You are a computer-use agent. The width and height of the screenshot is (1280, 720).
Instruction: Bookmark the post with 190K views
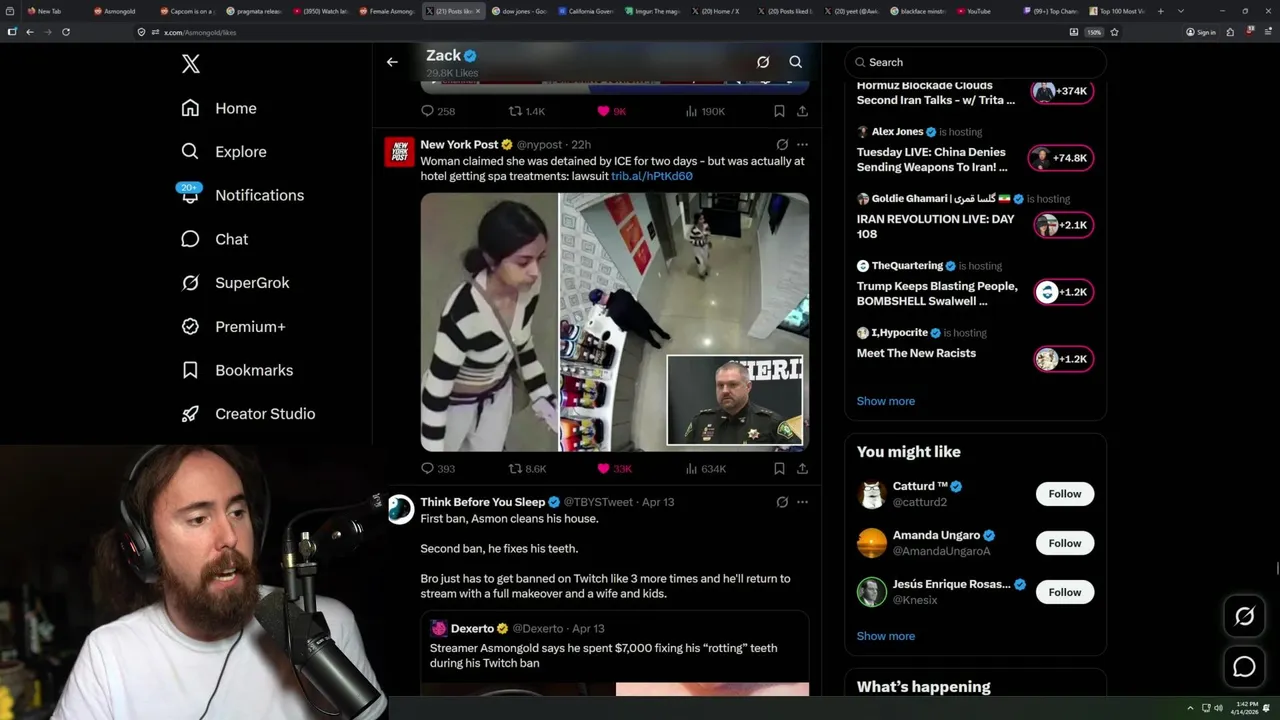point(779,111)
